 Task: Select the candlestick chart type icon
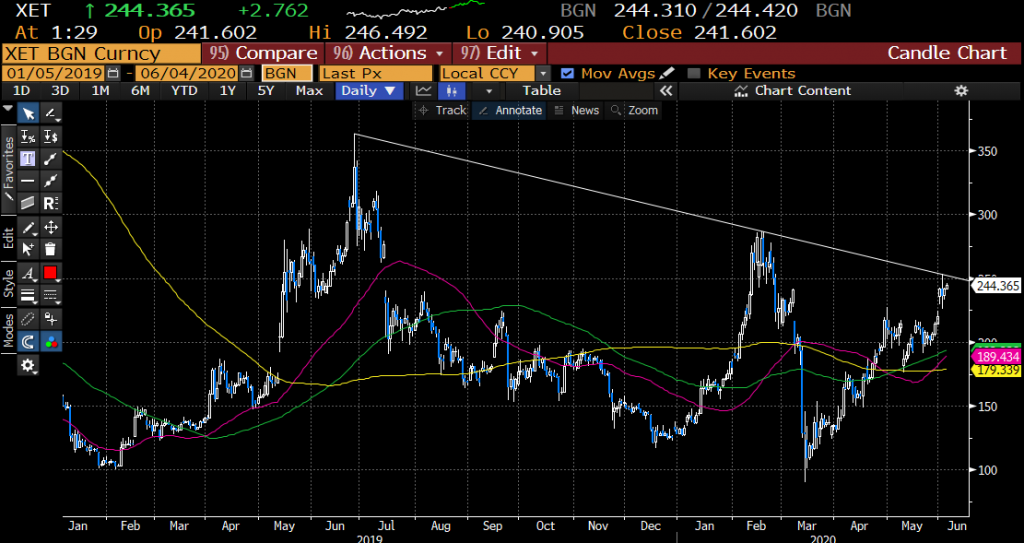(451, 91)
